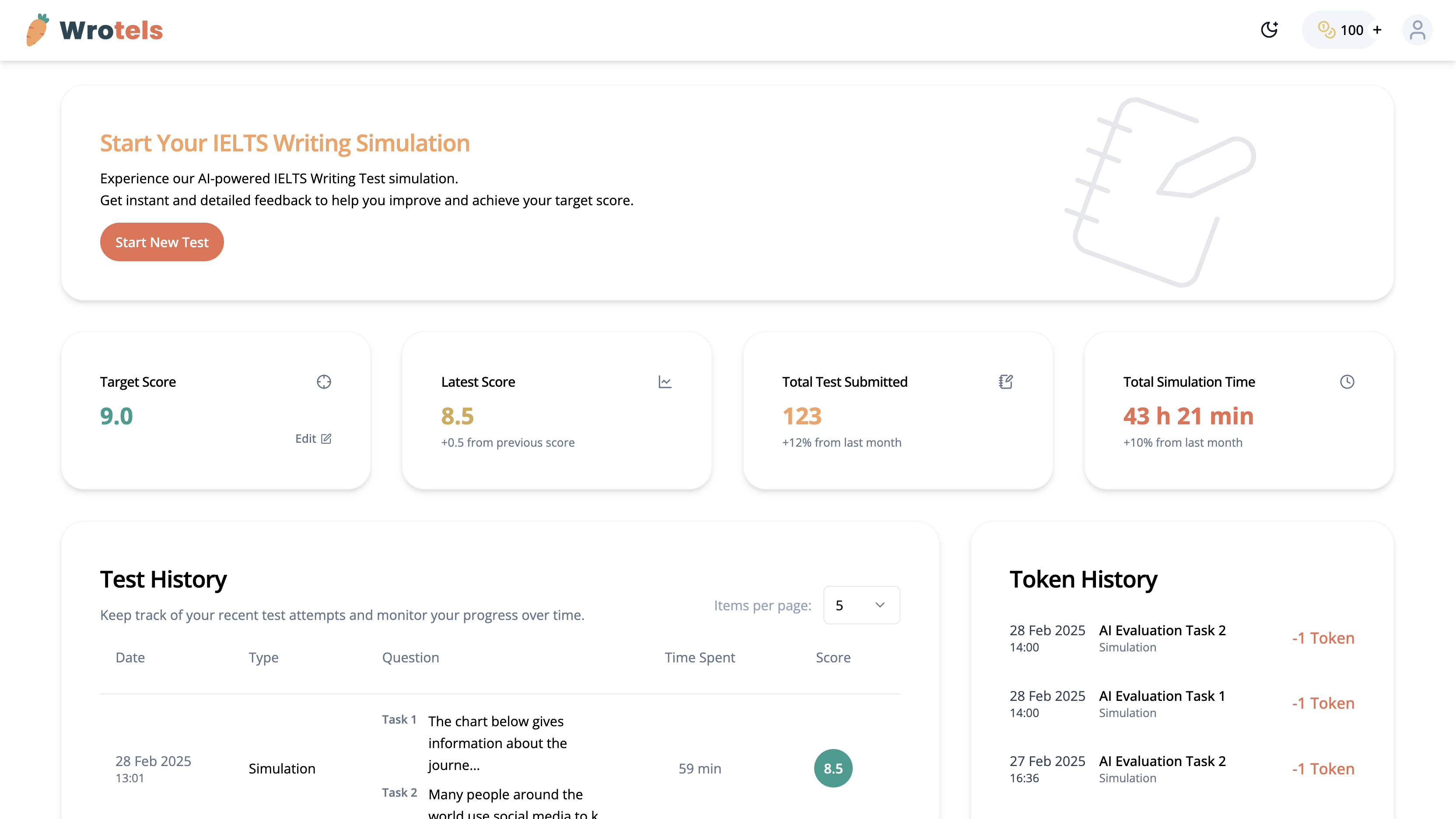Click the 8.5 score badge in Test History
This screenshot has height=819, width=1456.
tap(833, 768)
